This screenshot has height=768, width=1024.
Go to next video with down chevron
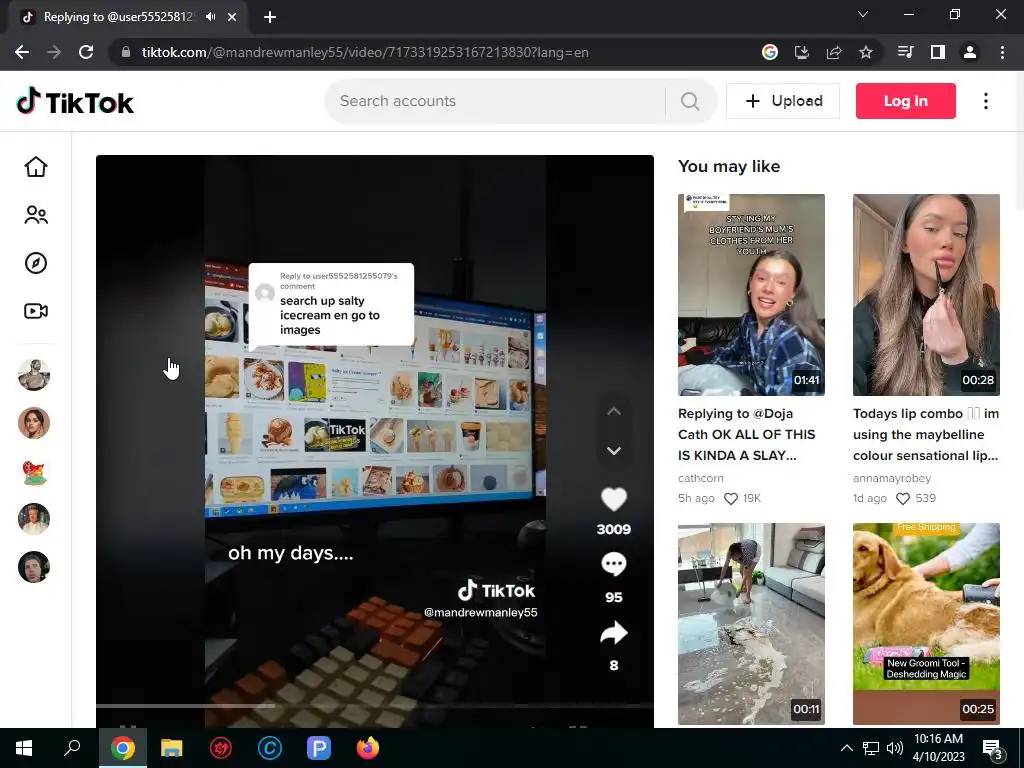coord(614,451)
